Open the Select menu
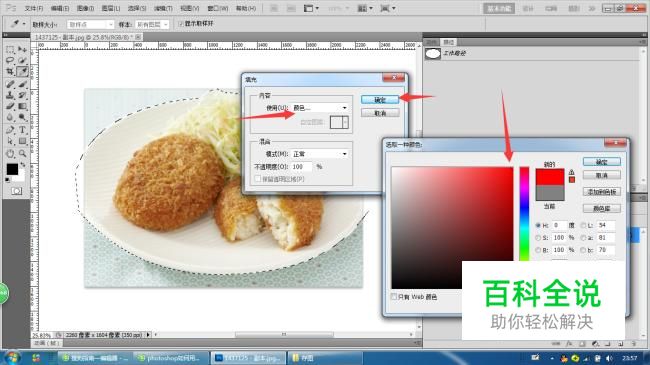The height and width of the screenshot is (365, 650). point(137,8)
